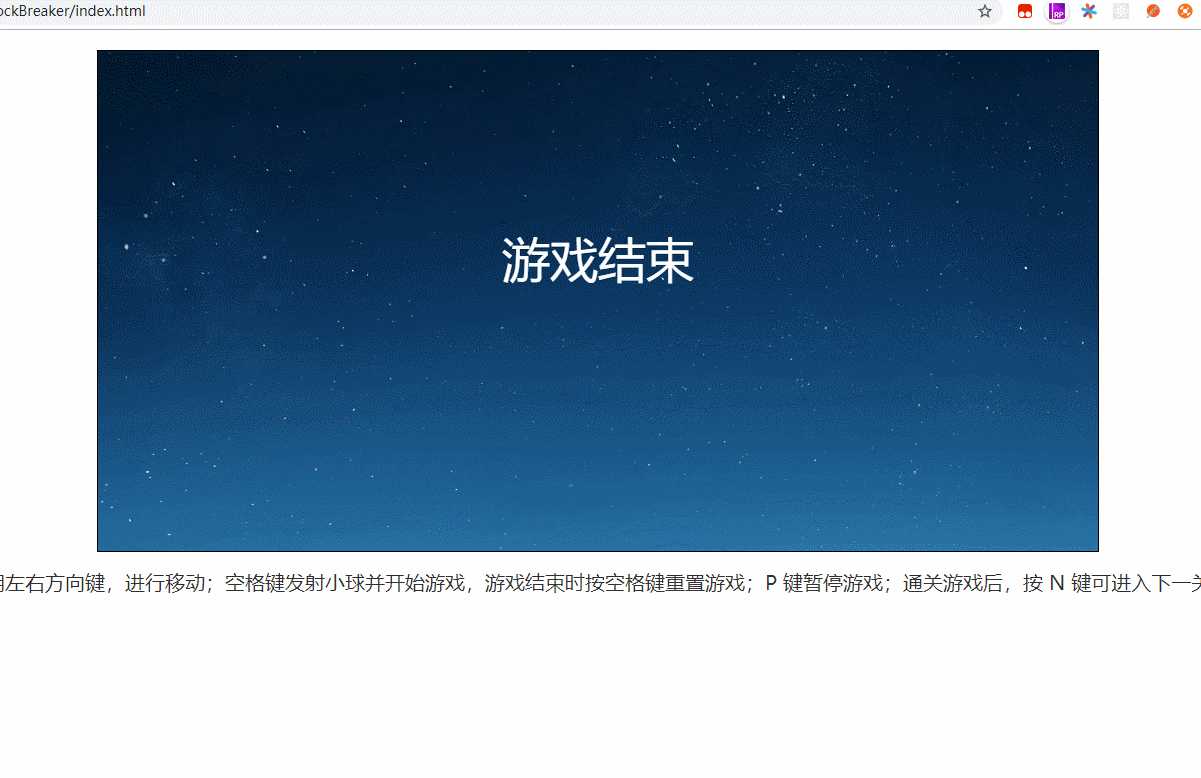Open the purple Axure RP extension icon
The image size is (1201, 778).
point(1057,12)
